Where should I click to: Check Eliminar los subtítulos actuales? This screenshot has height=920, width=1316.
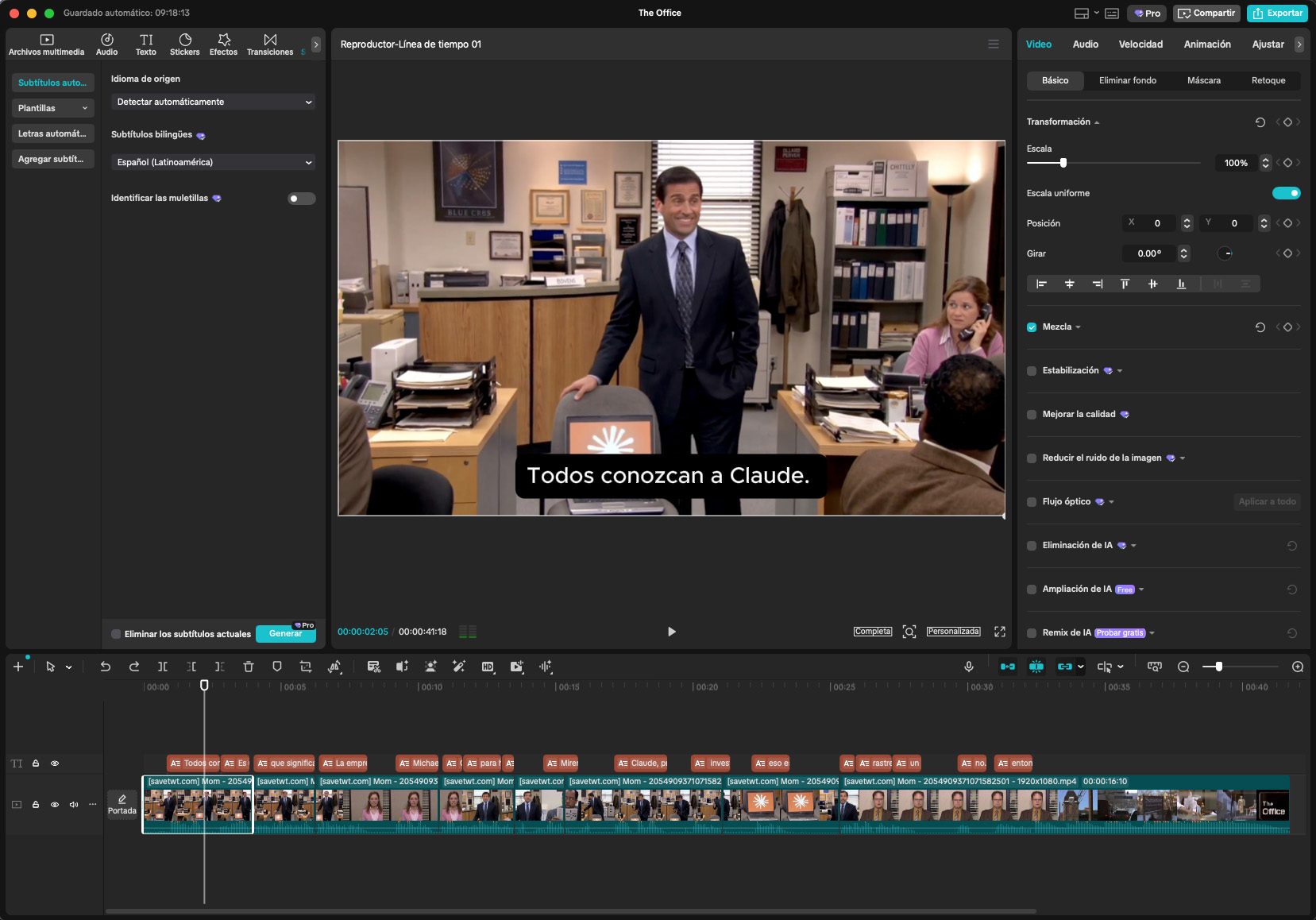coord(116,634)
